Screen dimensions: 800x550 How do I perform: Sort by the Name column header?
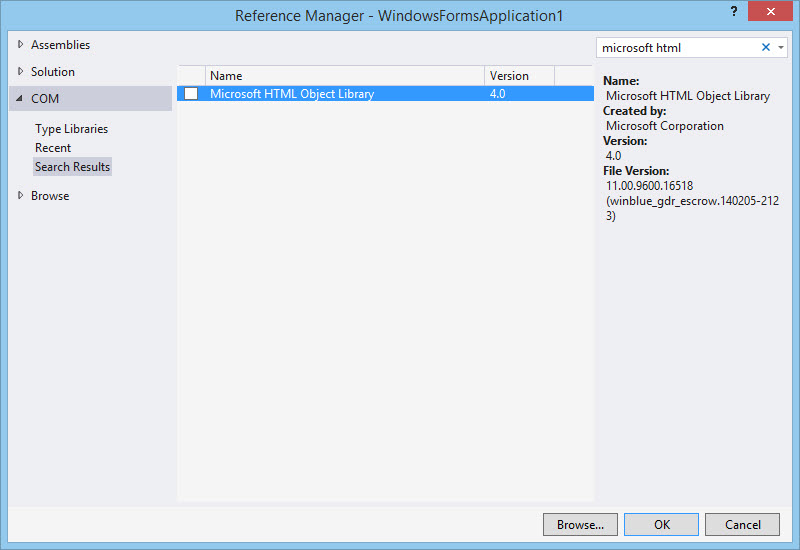344,76
